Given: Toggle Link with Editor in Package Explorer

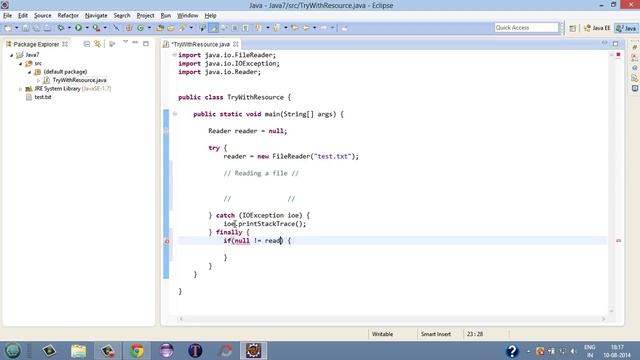Looking at the screenshot, I should [97, 44].
